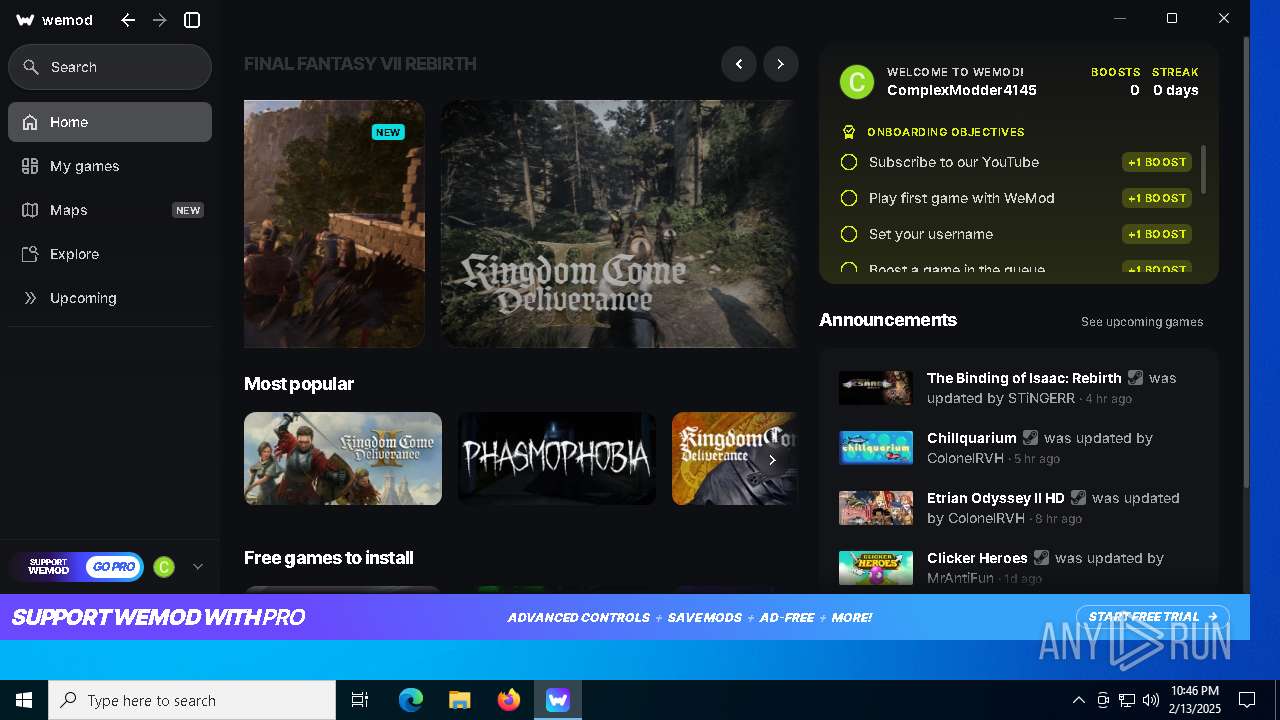Check the Play first game with WeMod objective

point(849,198)
